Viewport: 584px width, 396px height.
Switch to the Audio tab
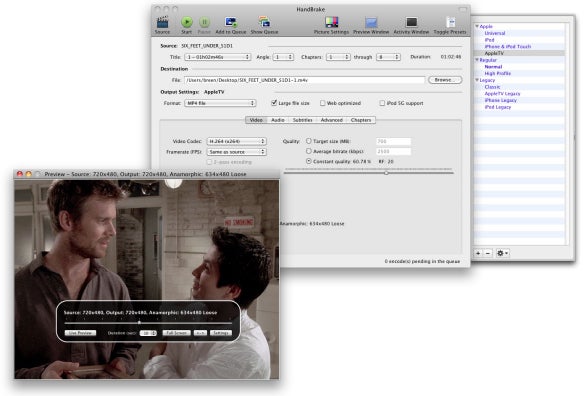point(278,120)
